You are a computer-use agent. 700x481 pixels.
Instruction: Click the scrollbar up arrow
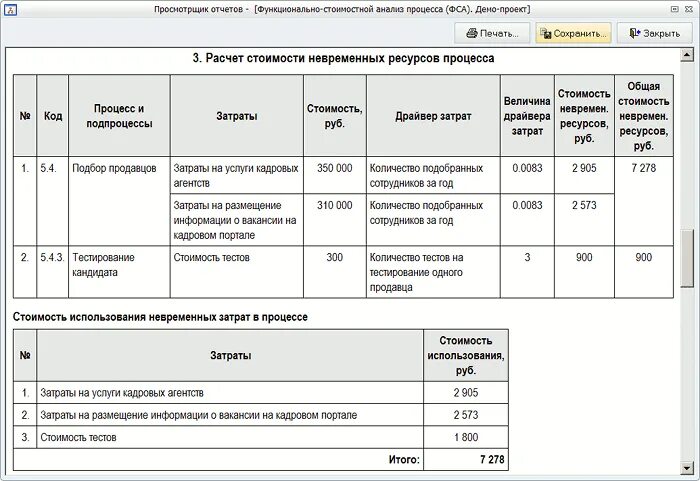(x=687, y=55)
